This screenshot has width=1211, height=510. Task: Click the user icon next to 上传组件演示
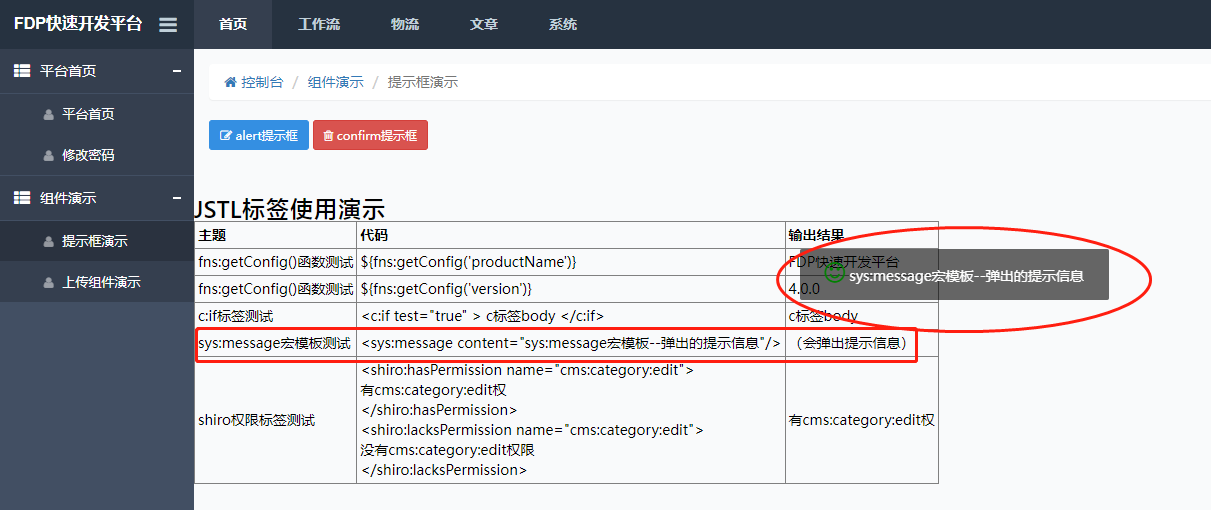(48, 283)
